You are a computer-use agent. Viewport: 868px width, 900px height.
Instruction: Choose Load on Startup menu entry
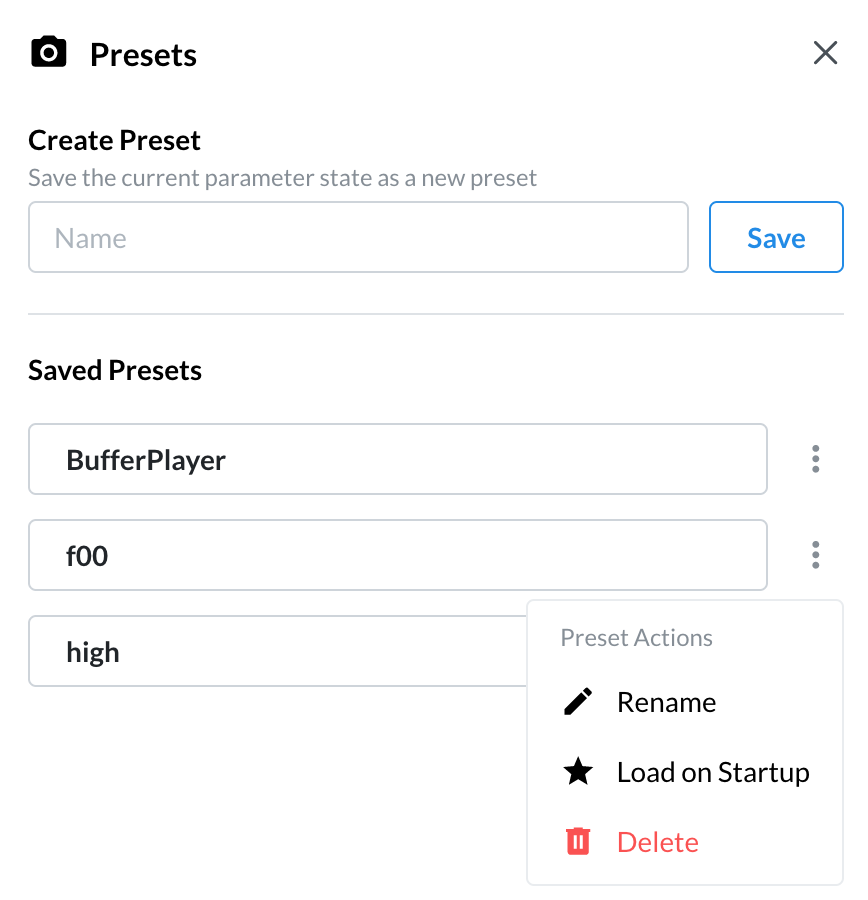[685, 771]
